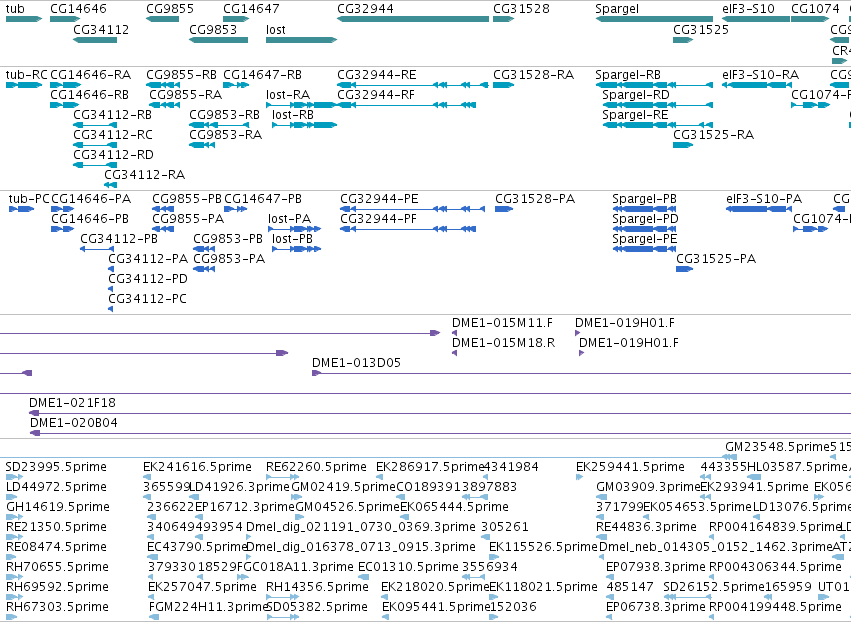
Task: Click the Spargel-RD transcript label
Action: [636, 95]
